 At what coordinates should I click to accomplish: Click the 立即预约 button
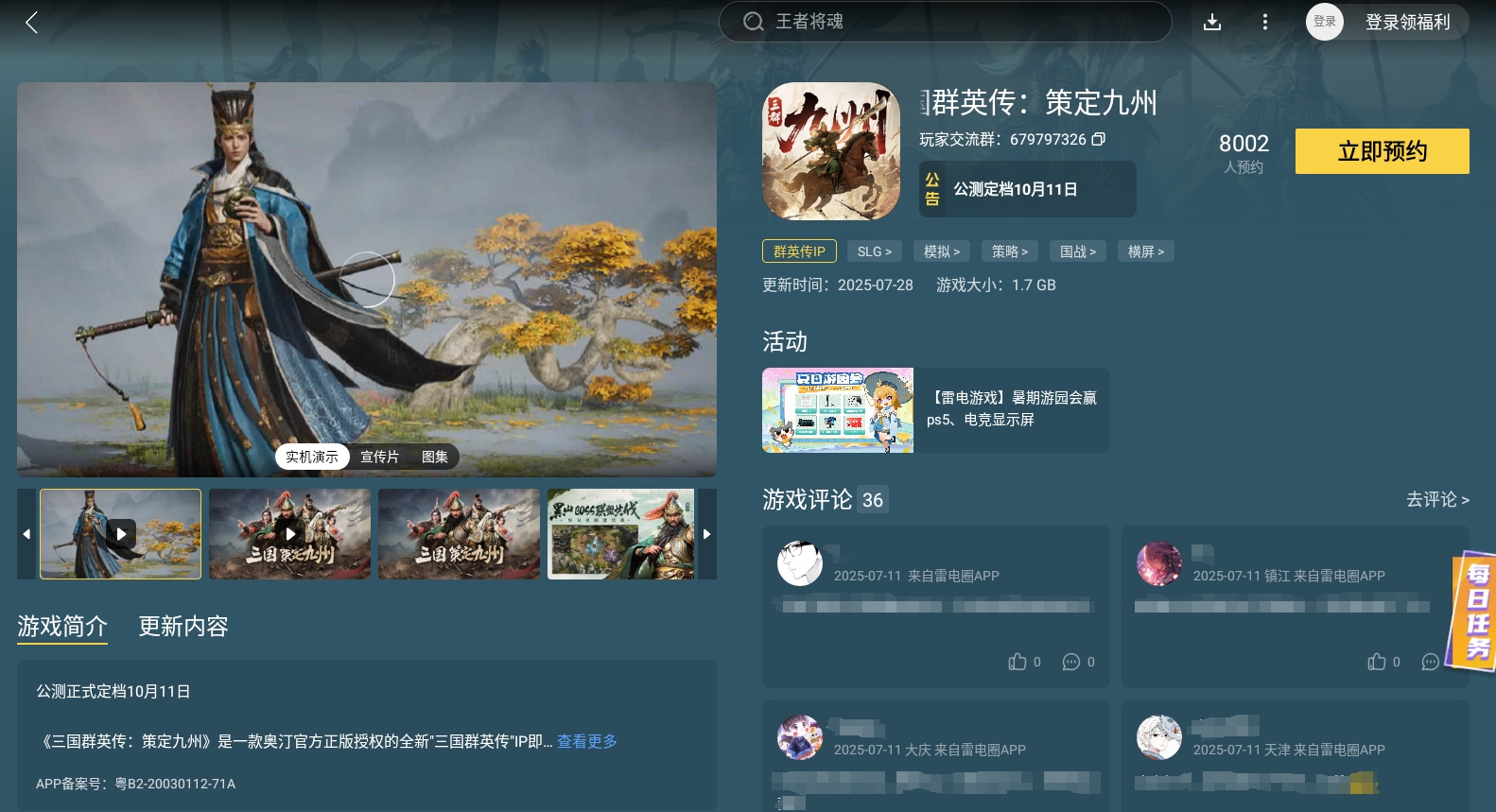pos(1382,151)
